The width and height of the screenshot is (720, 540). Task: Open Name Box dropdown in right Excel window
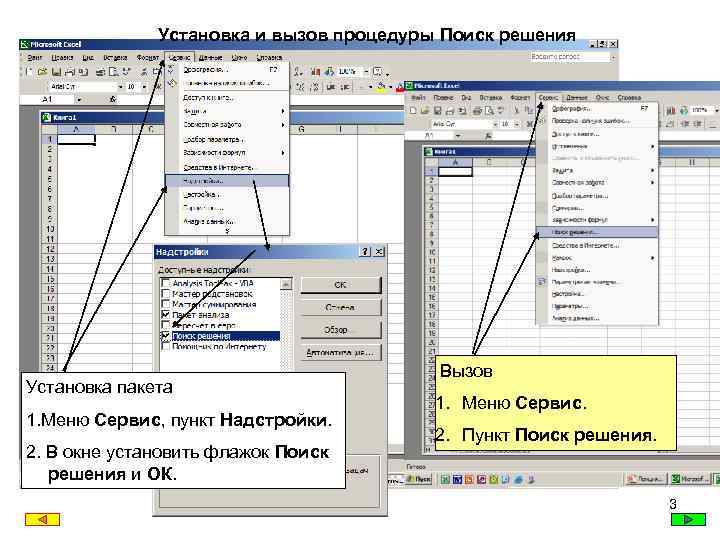pyautogui.click(x=458, y=135)
